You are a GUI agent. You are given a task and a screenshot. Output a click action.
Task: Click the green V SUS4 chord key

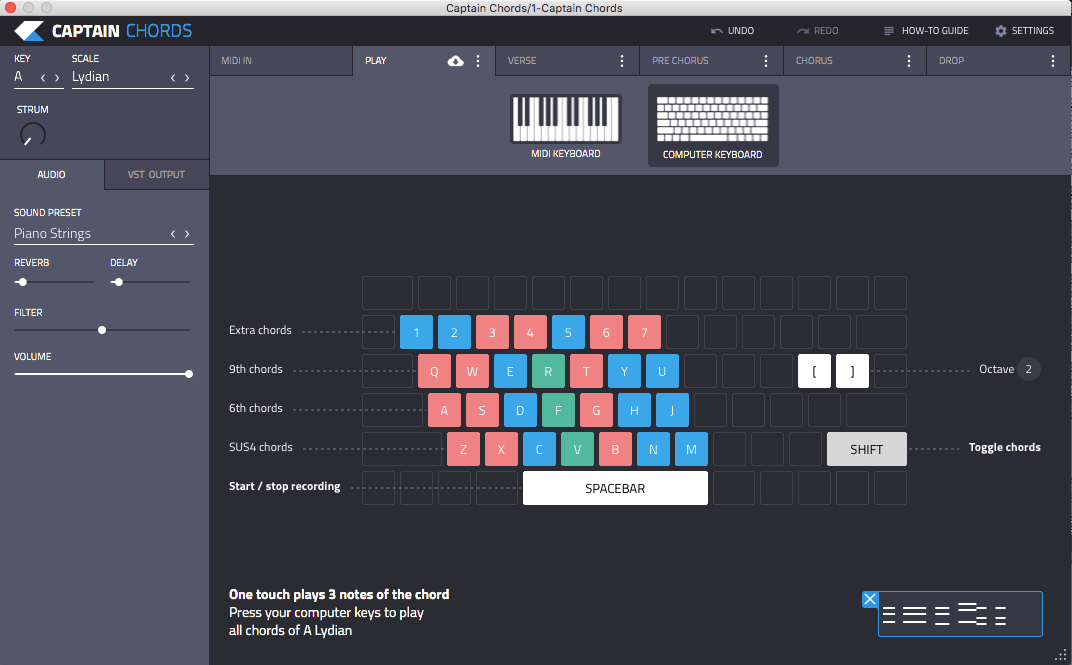578,450
